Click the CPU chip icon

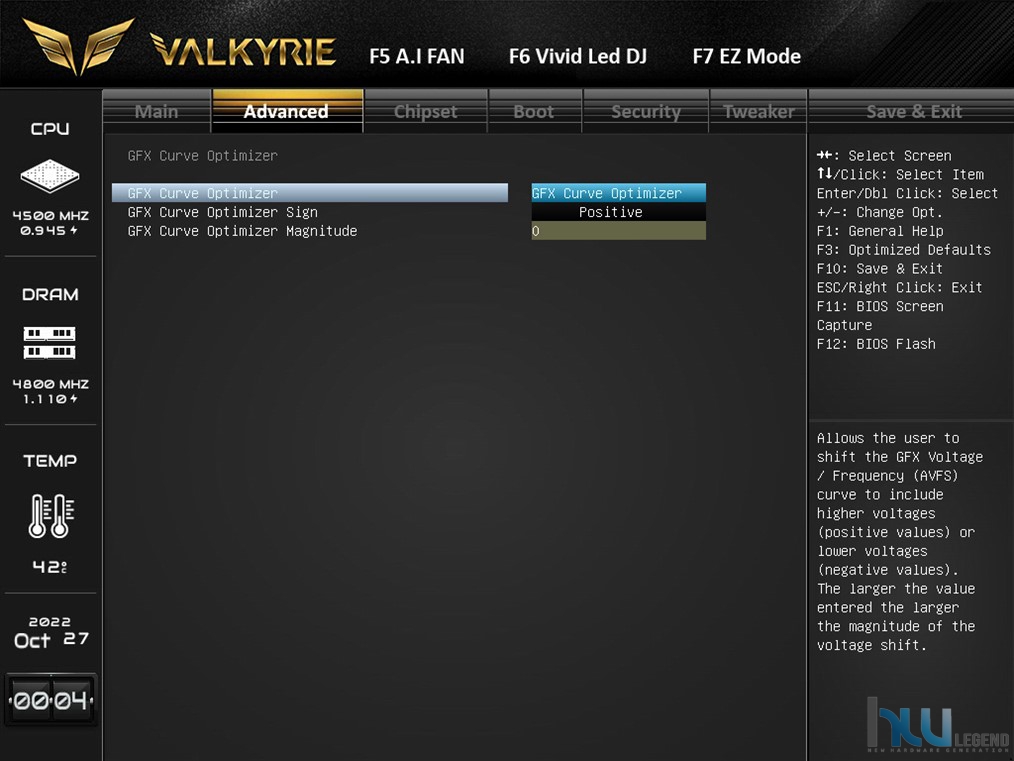pyautogui.click(x=50, y=175)
